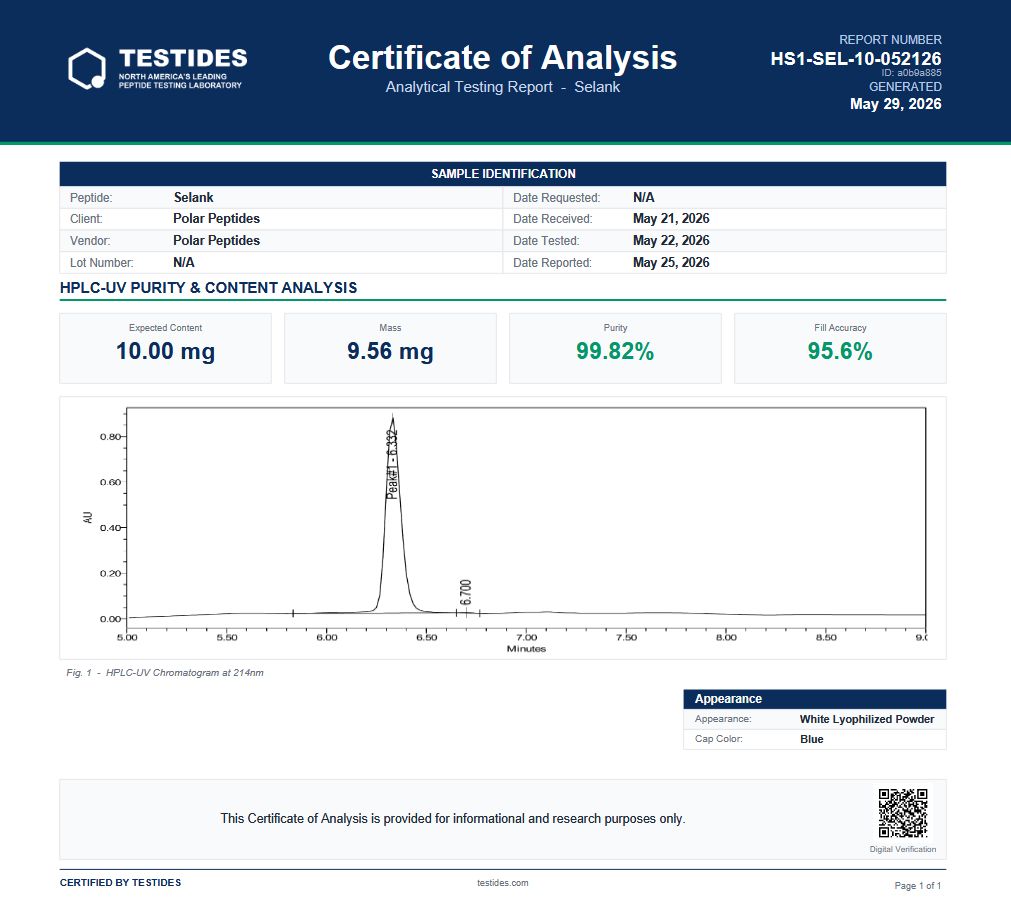This screenshot has height=919, width=1011.
Task: Click the Page 1 of 1 indicator
Action: click(x=918, y=885)
